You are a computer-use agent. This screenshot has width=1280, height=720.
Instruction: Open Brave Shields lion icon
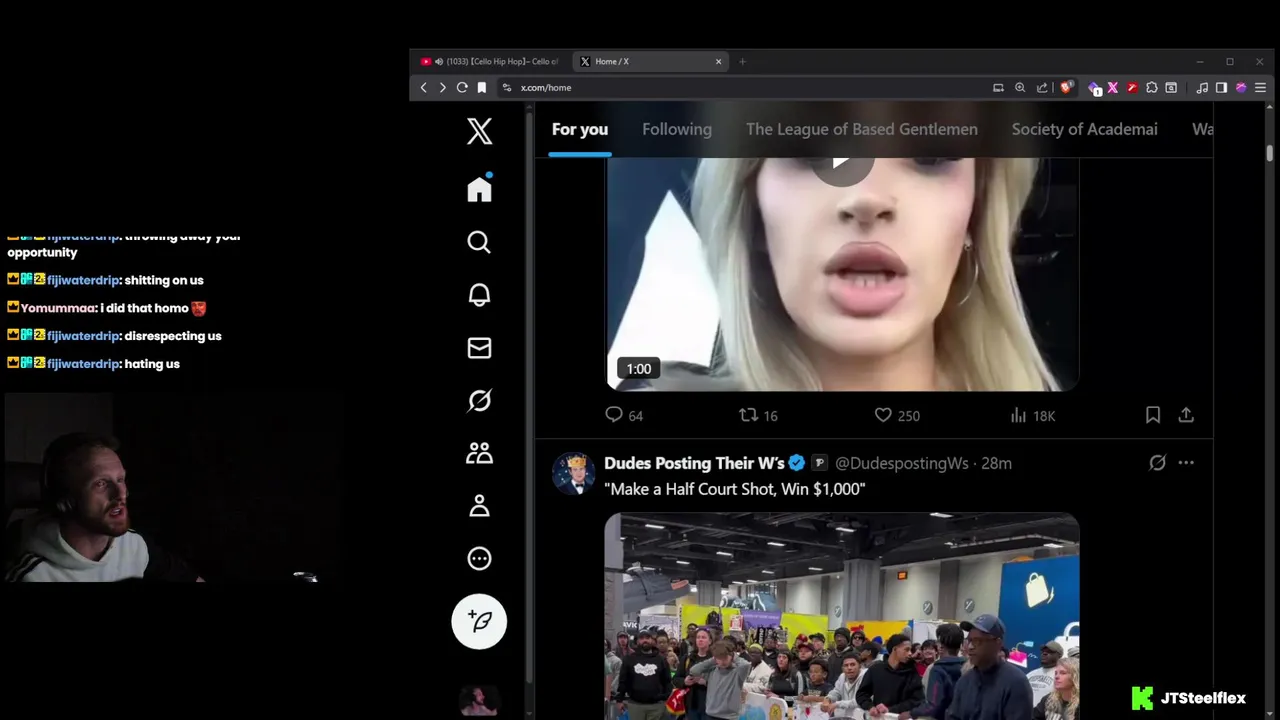click(1066, 88)
